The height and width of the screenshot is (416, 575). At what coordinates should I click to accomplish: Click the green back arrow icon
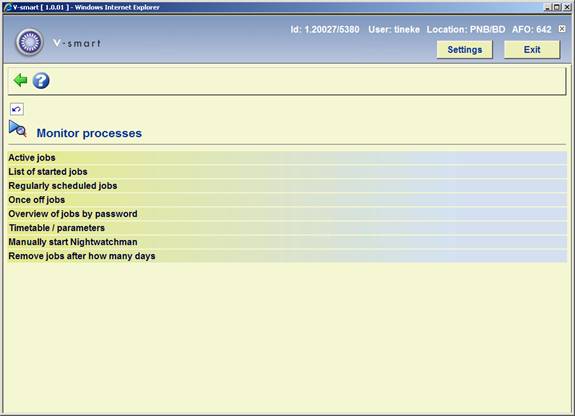[20, 80]
